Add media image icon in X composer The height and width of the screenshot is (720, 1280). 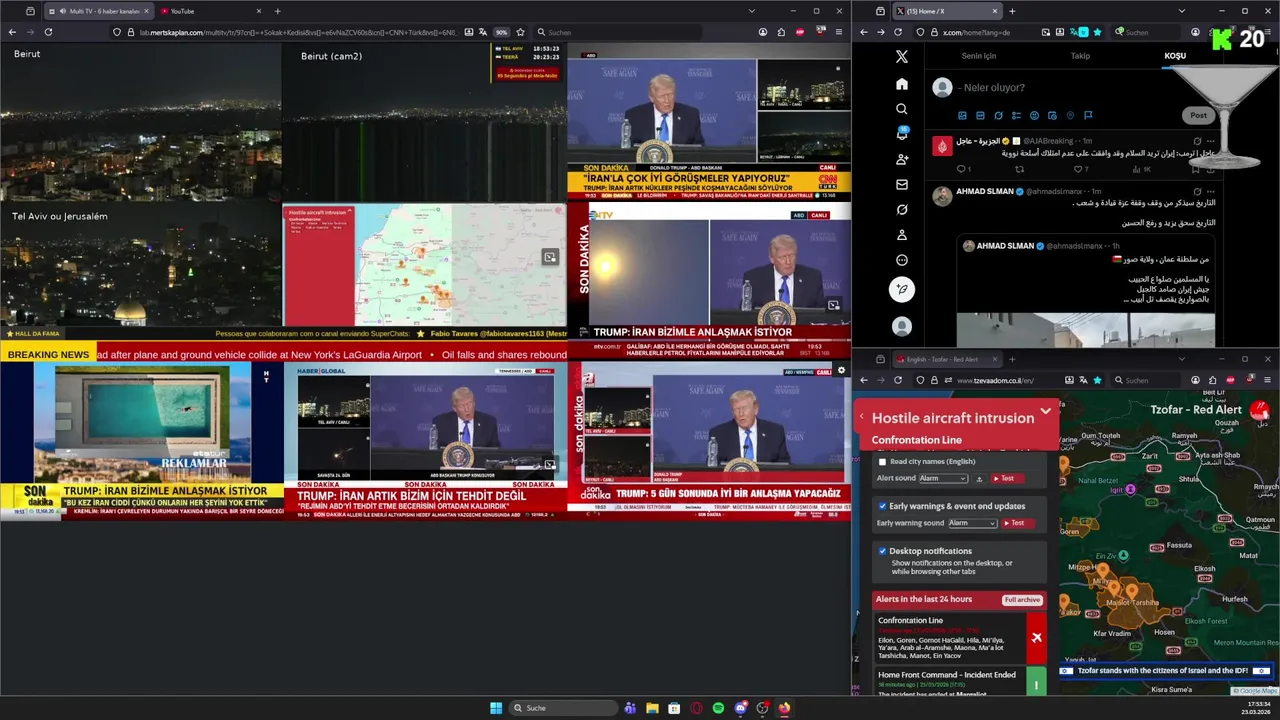coord(962,115)
